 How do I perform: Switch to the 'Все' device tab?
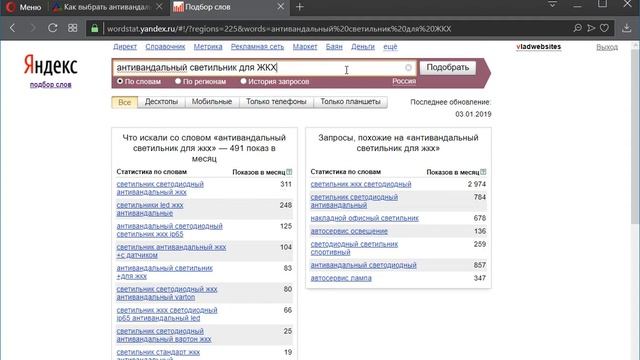(124, 102)
